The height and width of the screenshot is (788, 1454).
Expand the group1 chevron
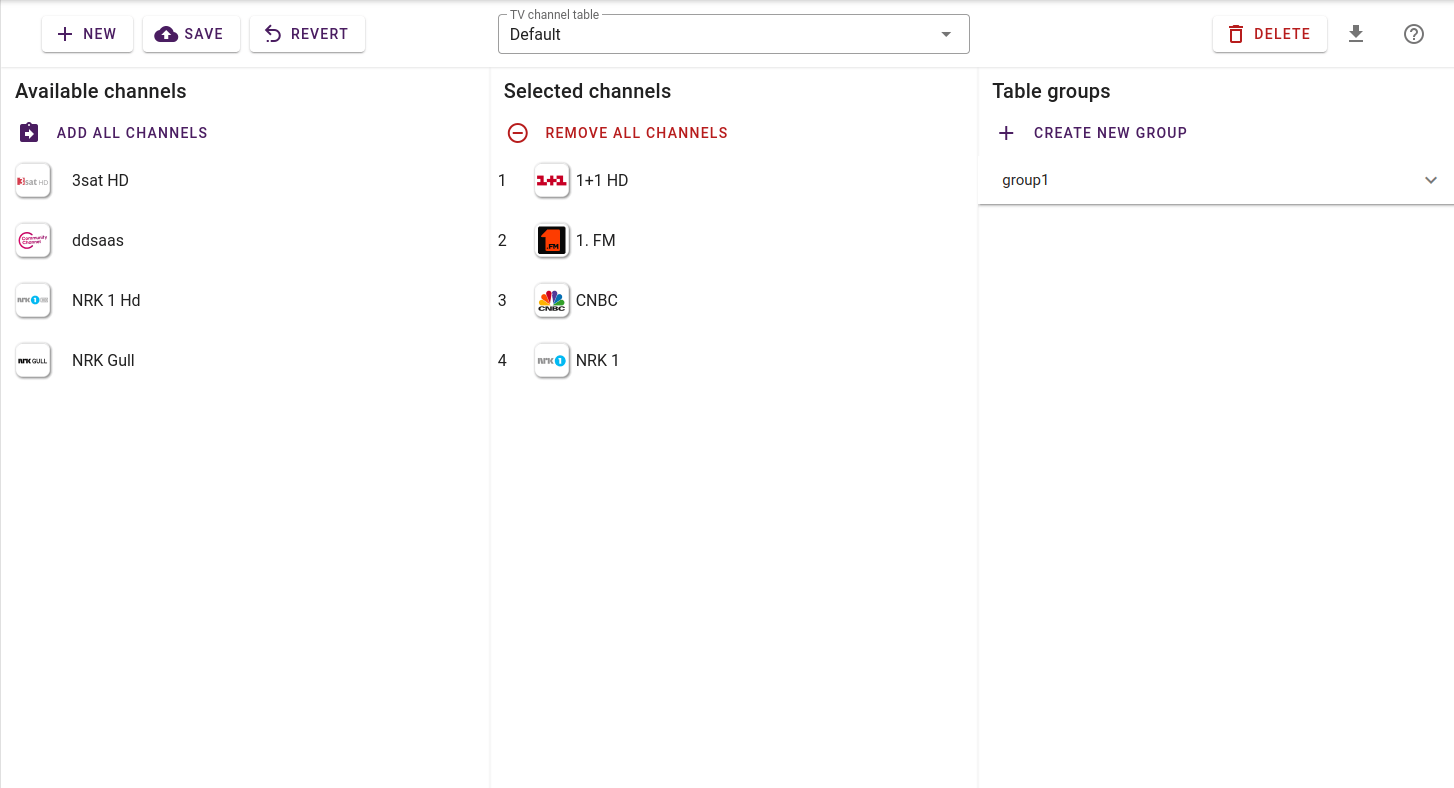[x=1431, y=181]
